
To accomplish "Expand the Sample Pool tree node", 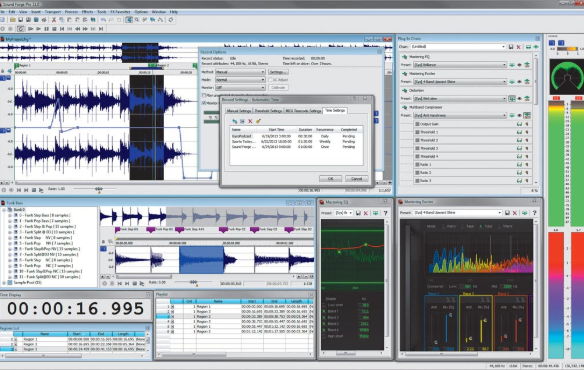I will click(x=4, y=283).
